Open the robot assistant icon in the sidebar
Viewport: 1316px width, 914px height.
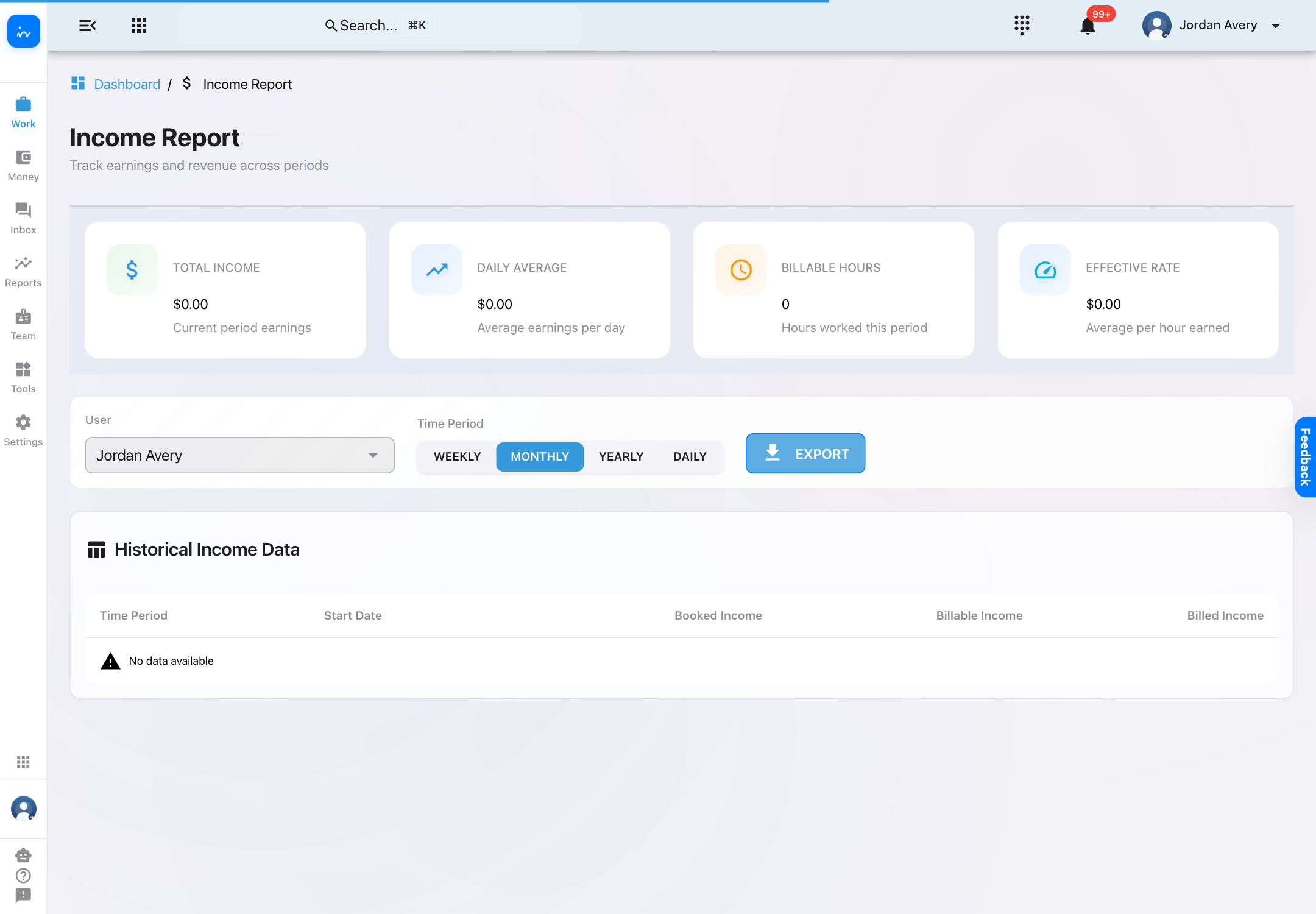[x=23, y=855]
